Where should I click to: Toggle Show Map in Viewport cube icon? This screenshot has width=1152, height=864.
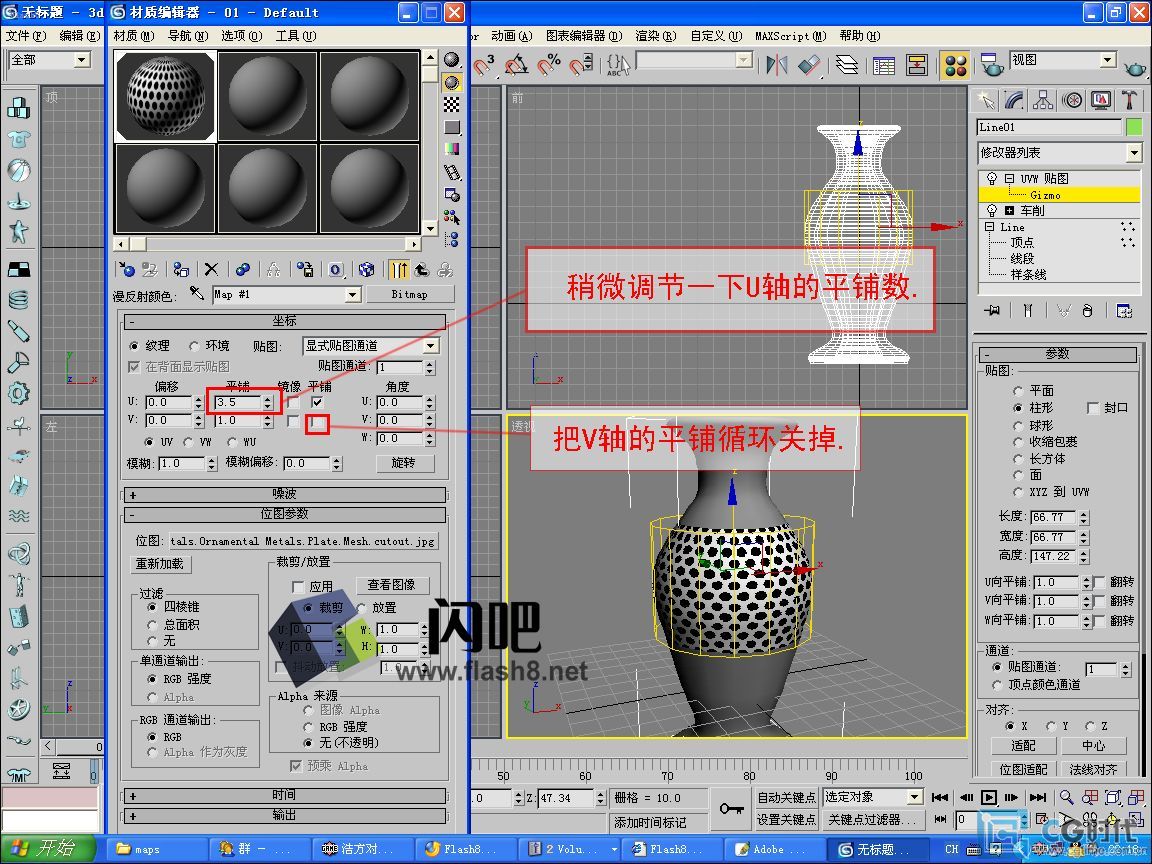tap(367, 269)
